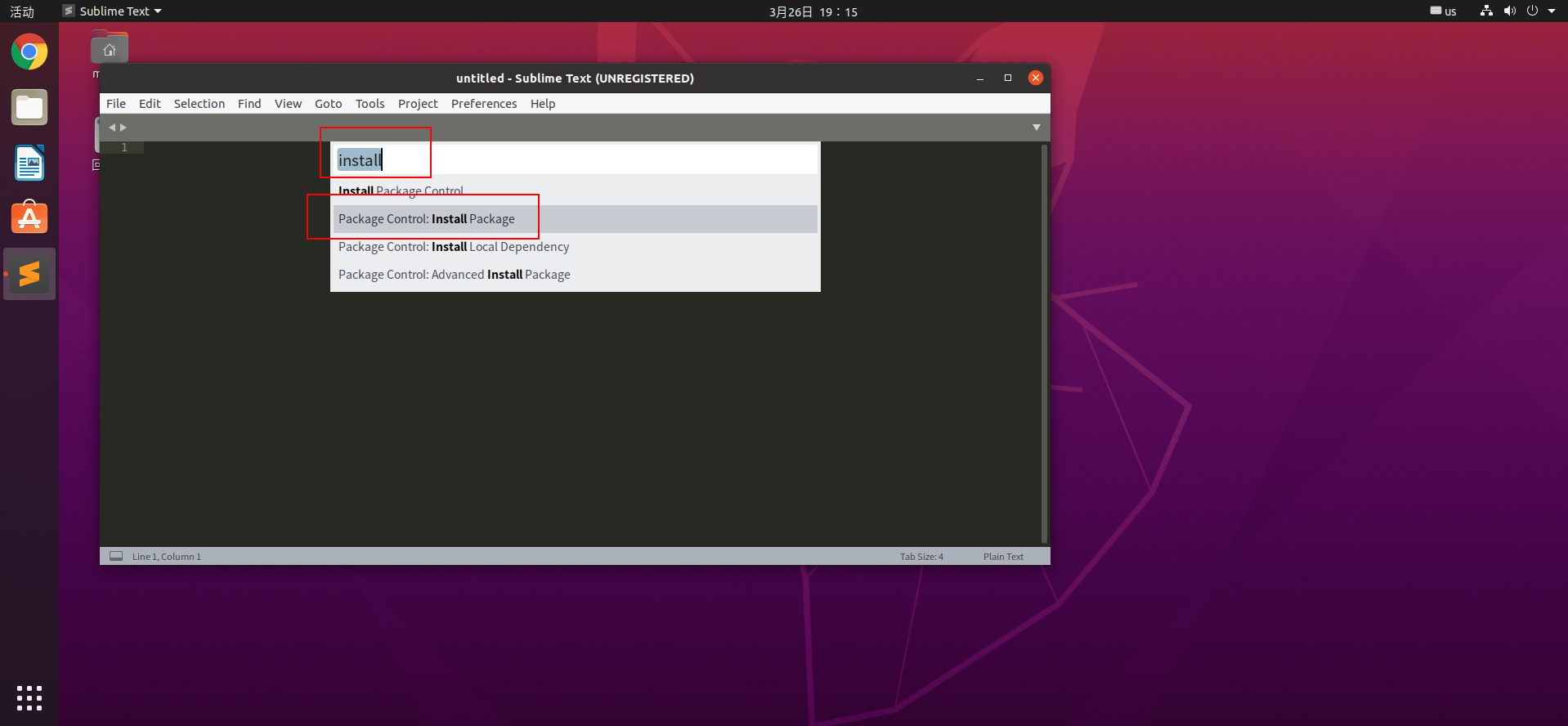The image size is (1568, 726).
Task: Open the Home folder desktop icon
Action: (110, 48)
